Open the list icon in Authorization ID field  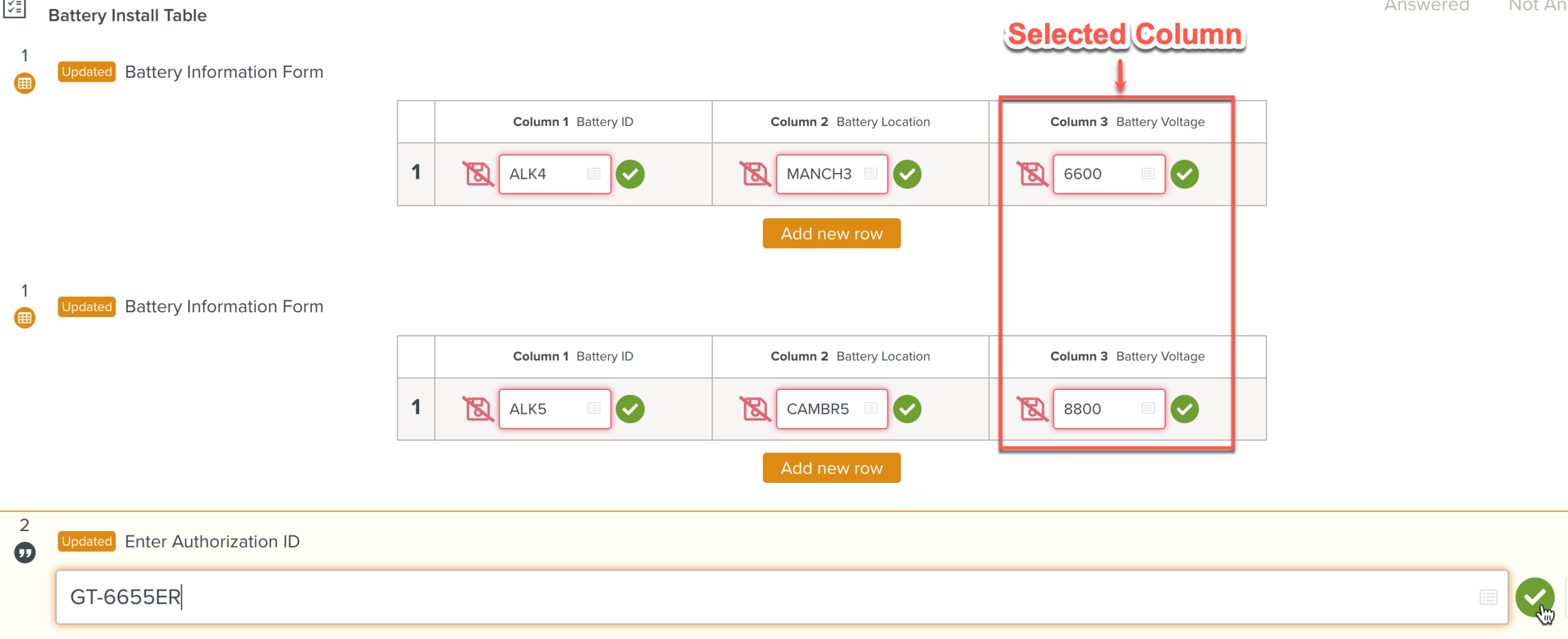click(1488, 597)
